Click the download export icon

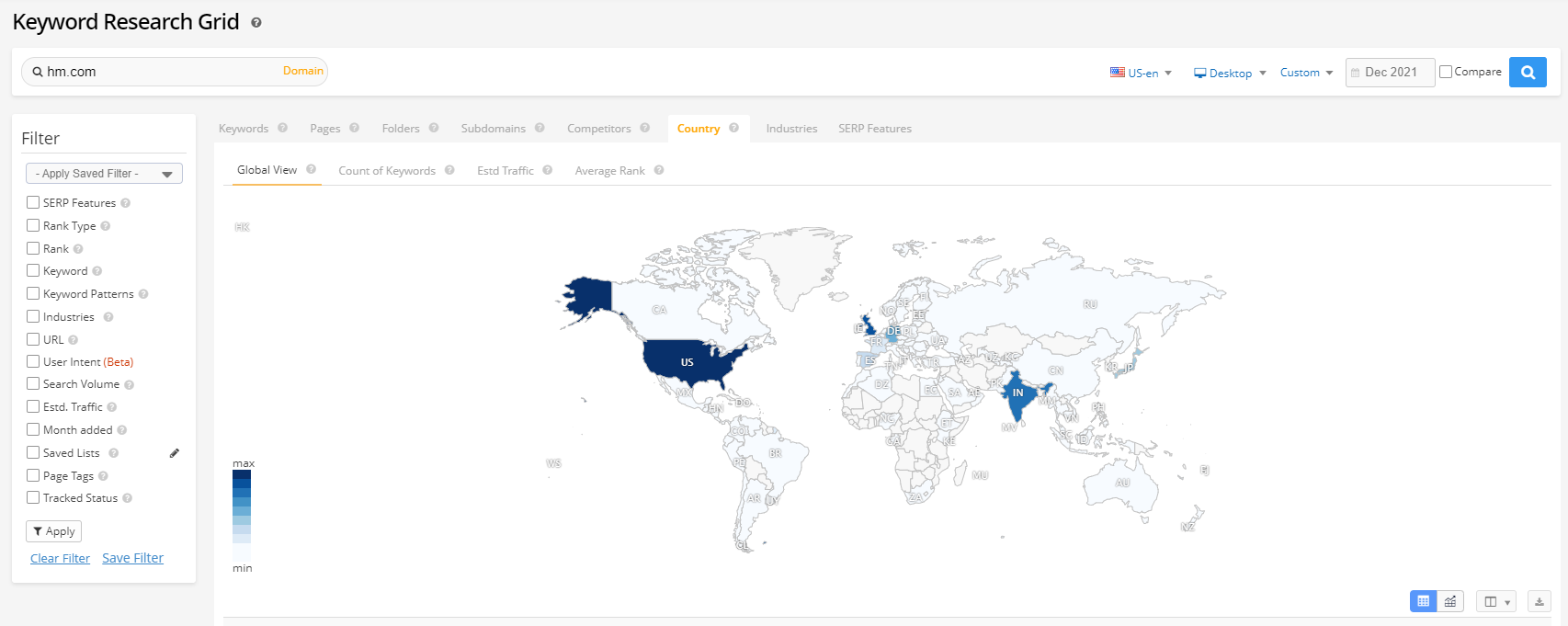pyautogui.click(x=1539, y=601)
